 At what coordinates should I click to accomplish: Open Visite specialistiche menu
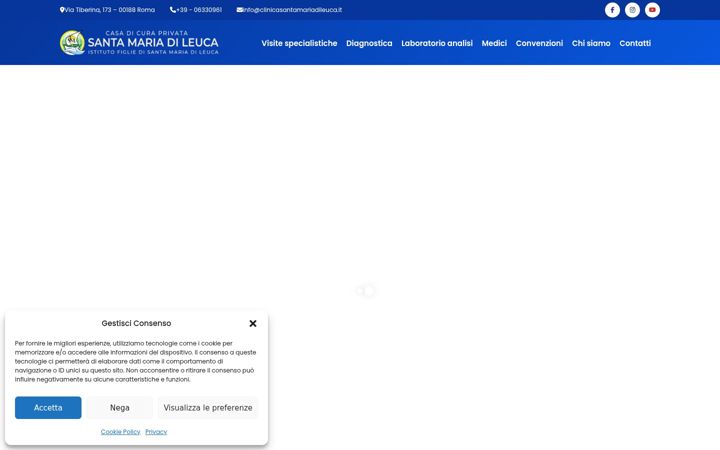click(x=299, y=43)
